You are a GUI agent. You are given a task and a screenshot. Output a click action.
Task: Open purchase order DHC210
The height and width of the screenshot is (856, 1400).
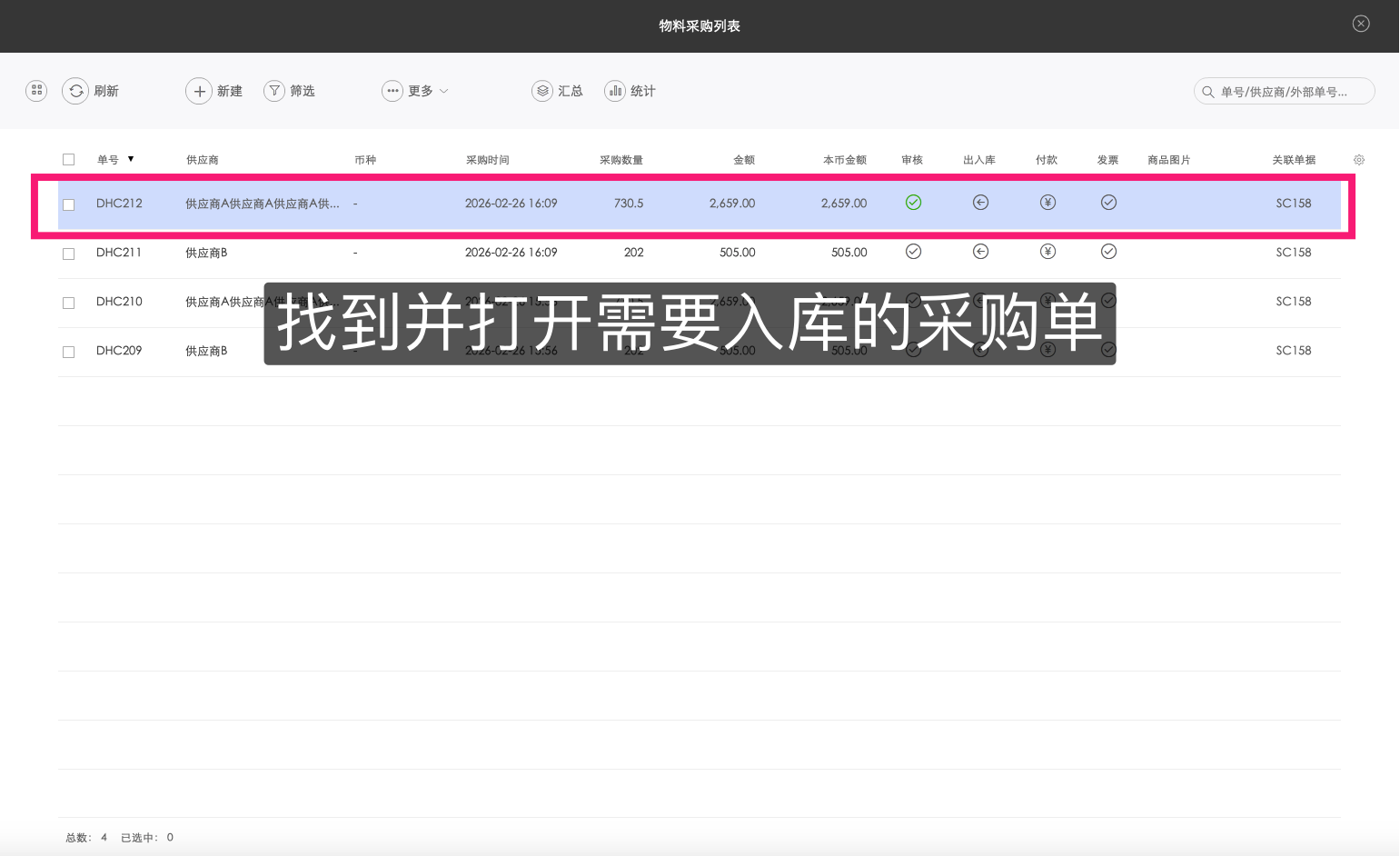click(x=119, y=302)
